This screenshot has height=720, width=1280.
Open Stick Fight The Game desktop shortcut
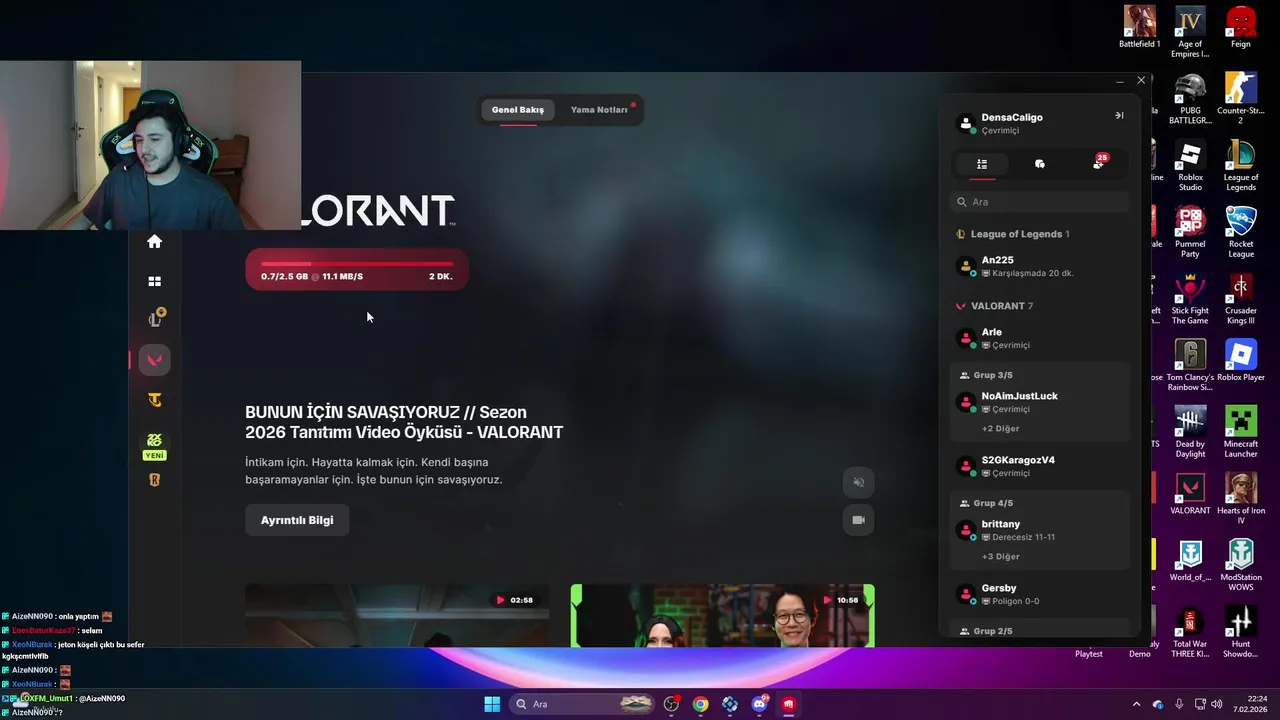(x=1190, y=299)
